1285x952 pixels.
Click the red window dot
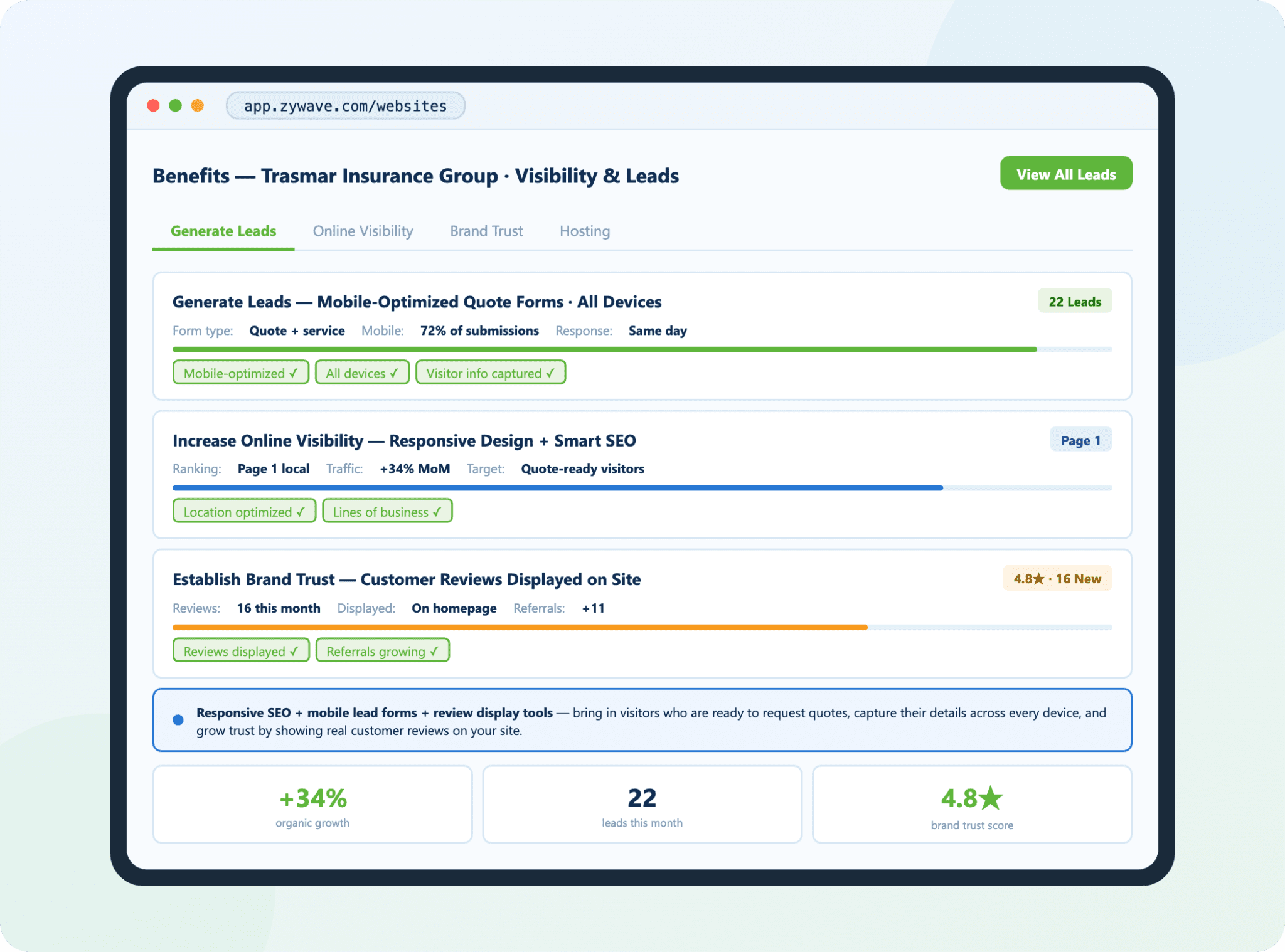point(153,105)
